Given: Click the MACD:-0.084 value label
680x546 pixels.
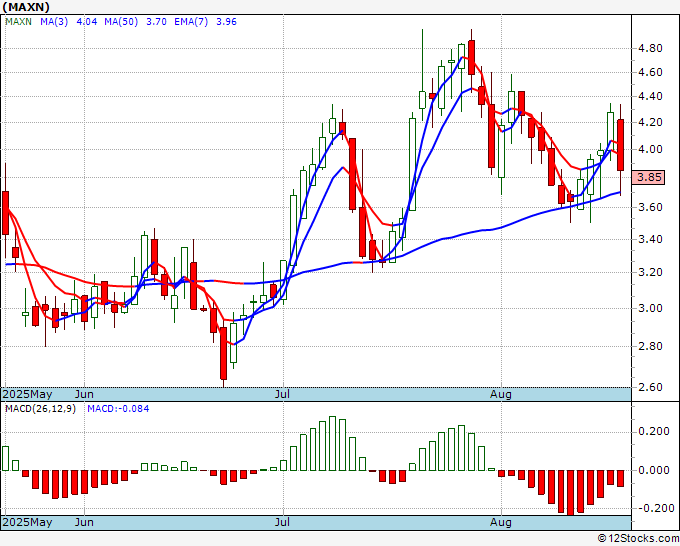Looking at the screenshot, I should click(x=118, y=409).
